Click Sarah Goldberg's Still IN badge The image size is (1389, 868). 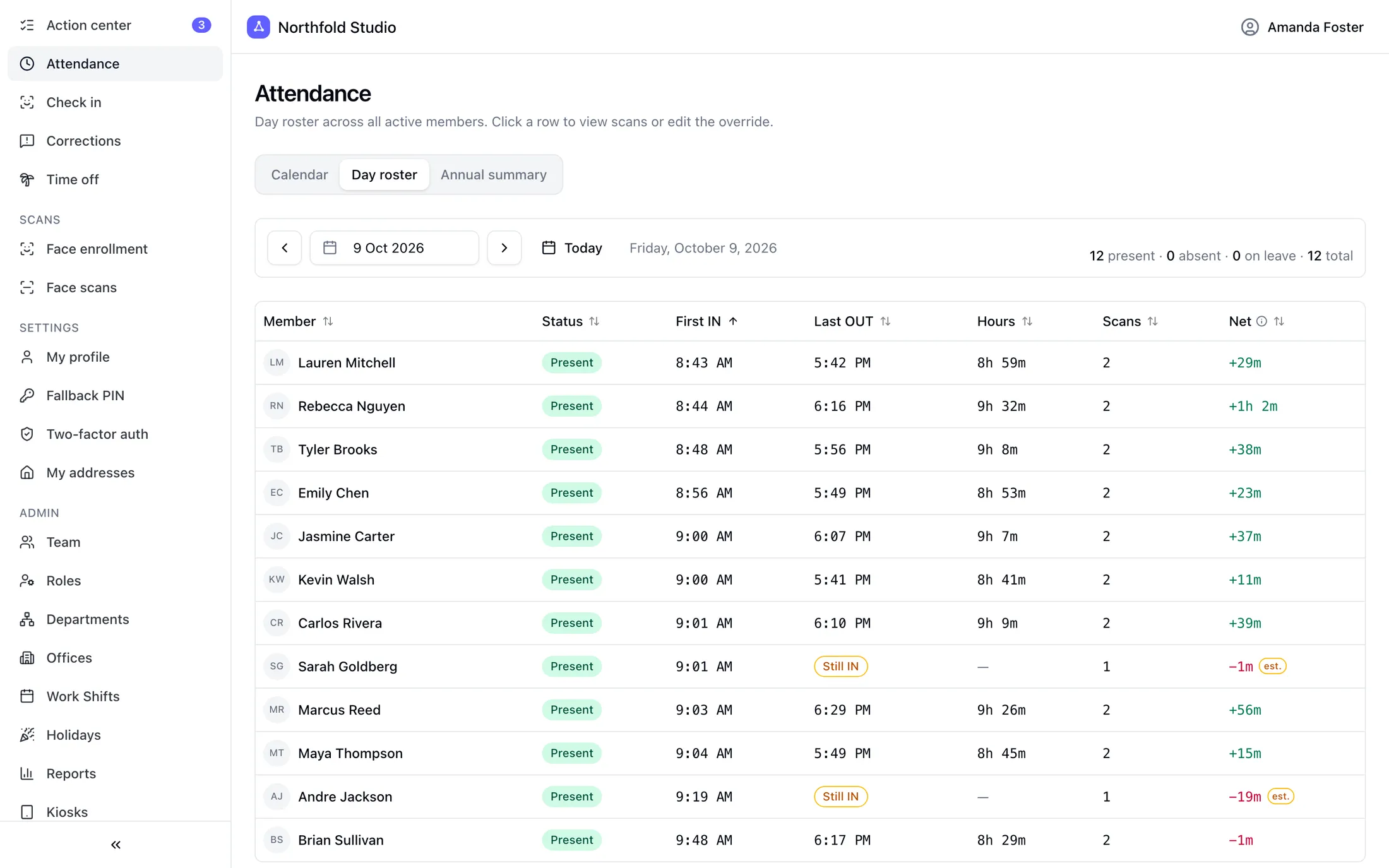coord(840,666)
